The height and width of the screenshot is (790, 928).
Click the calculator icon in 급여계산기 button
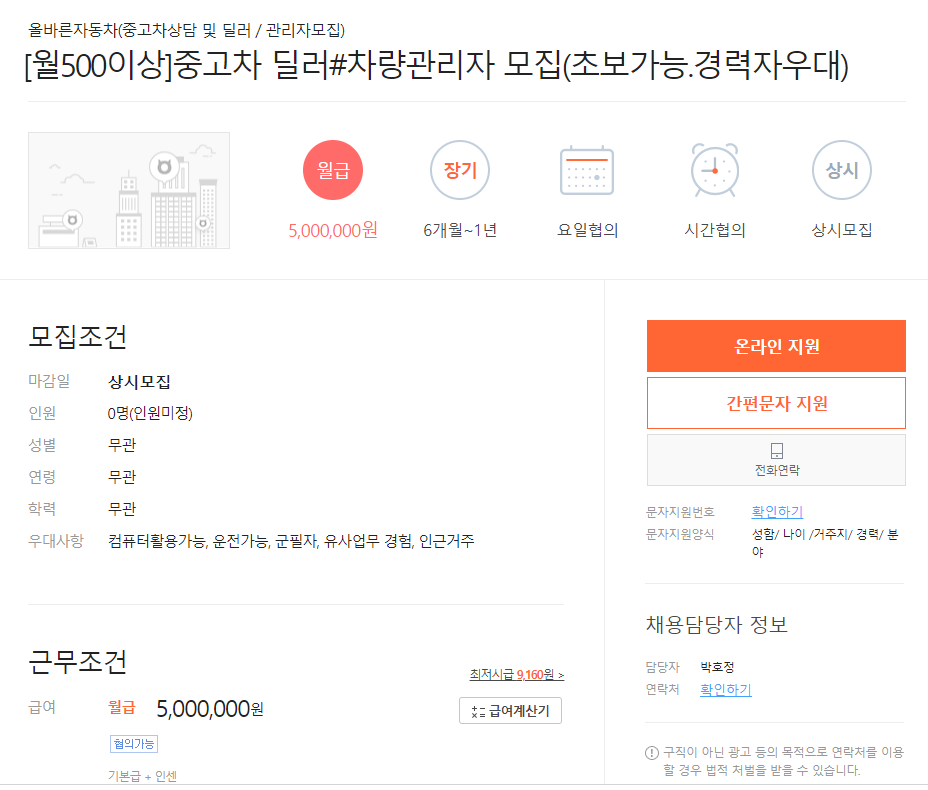(x=478, y=712)
